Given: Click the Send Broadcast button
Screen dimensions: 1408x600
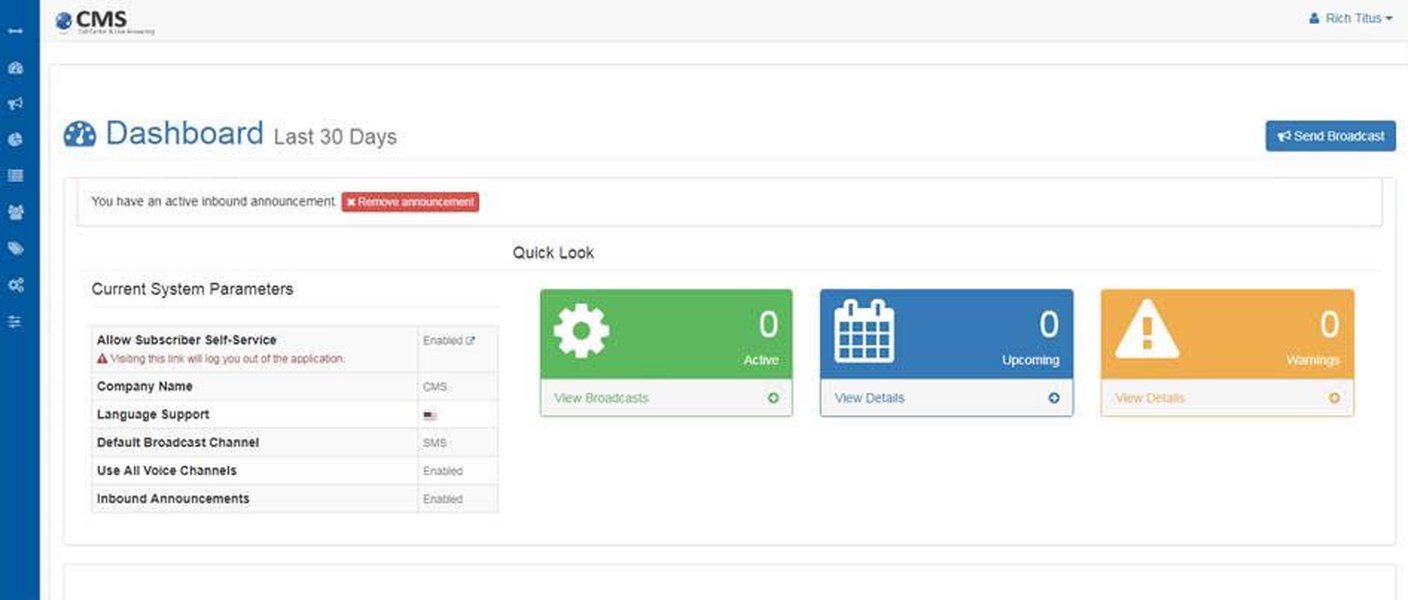Looking at the screenshot, I should pyautogui.click(x=1330, y=136).
